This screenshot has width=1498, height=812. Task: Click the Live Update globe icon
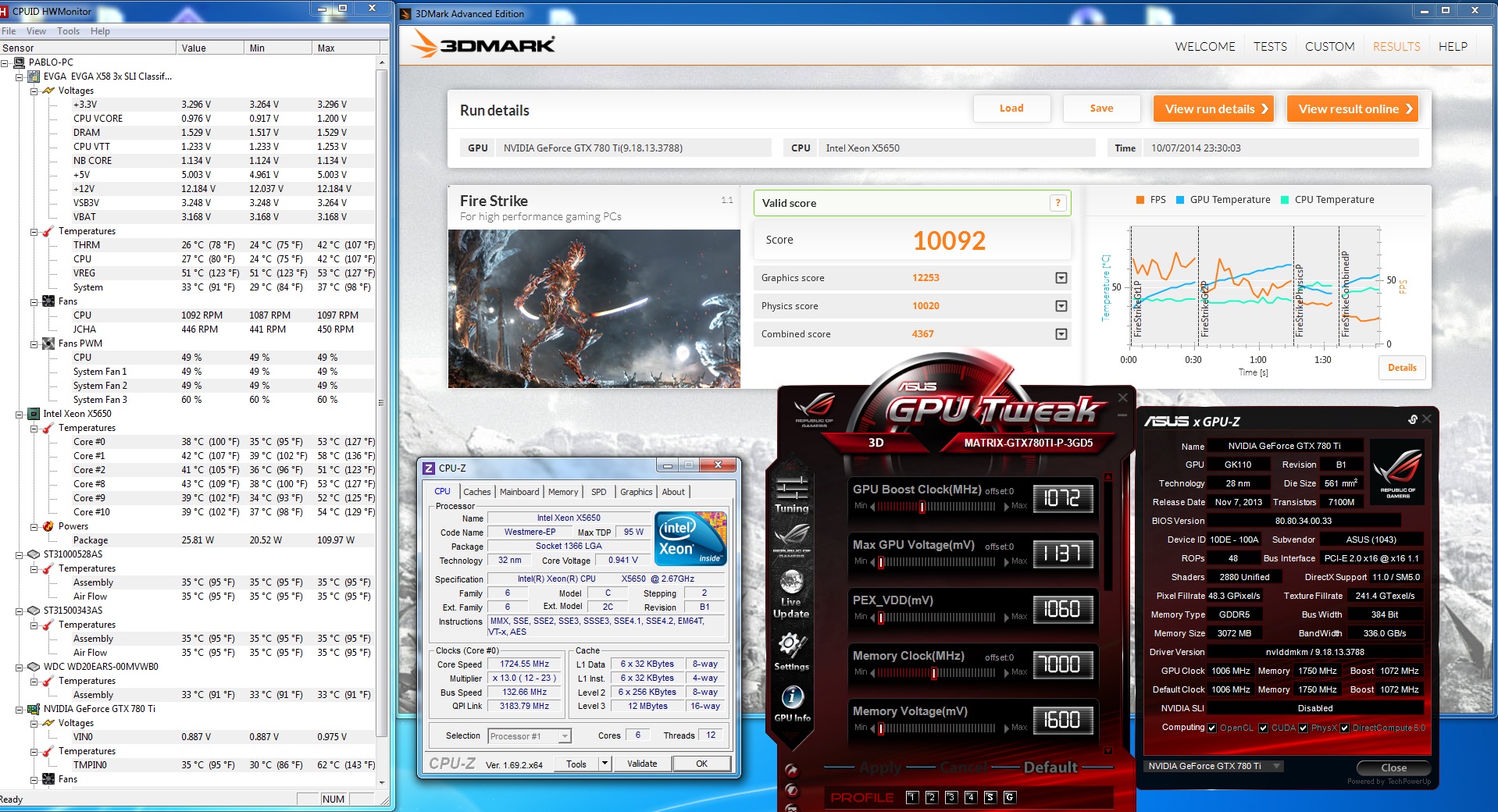pyautogui.click(x=791, y=582)
